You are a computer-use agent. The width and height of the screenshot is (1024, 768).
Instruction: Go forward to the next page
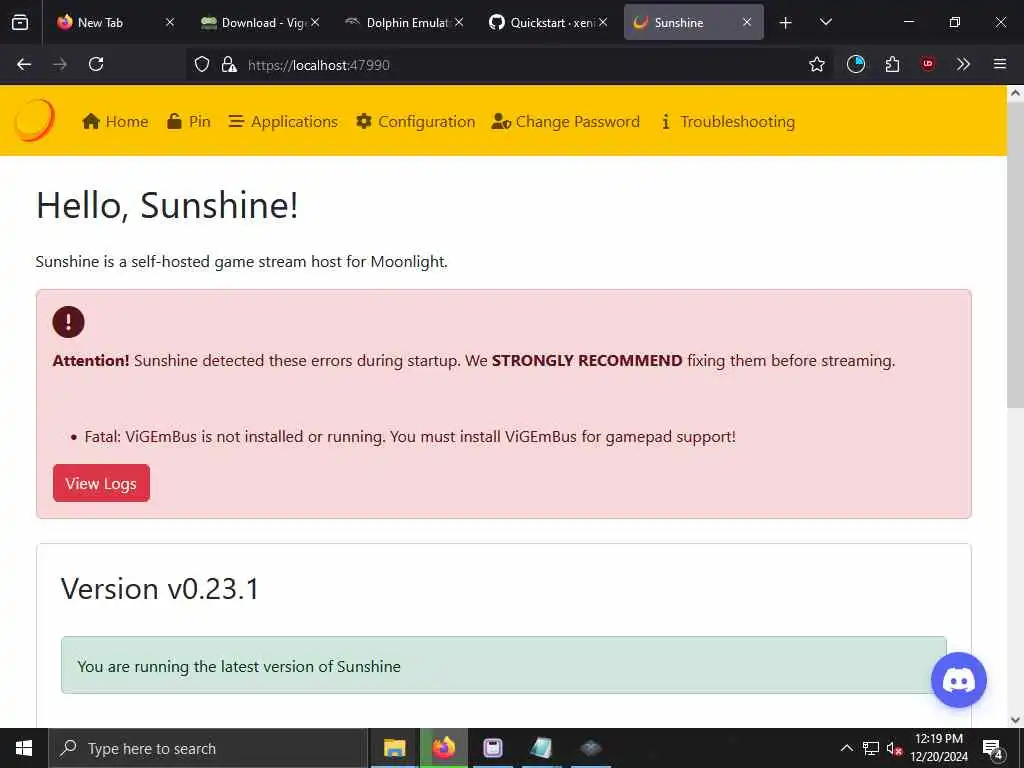point(60,64)
